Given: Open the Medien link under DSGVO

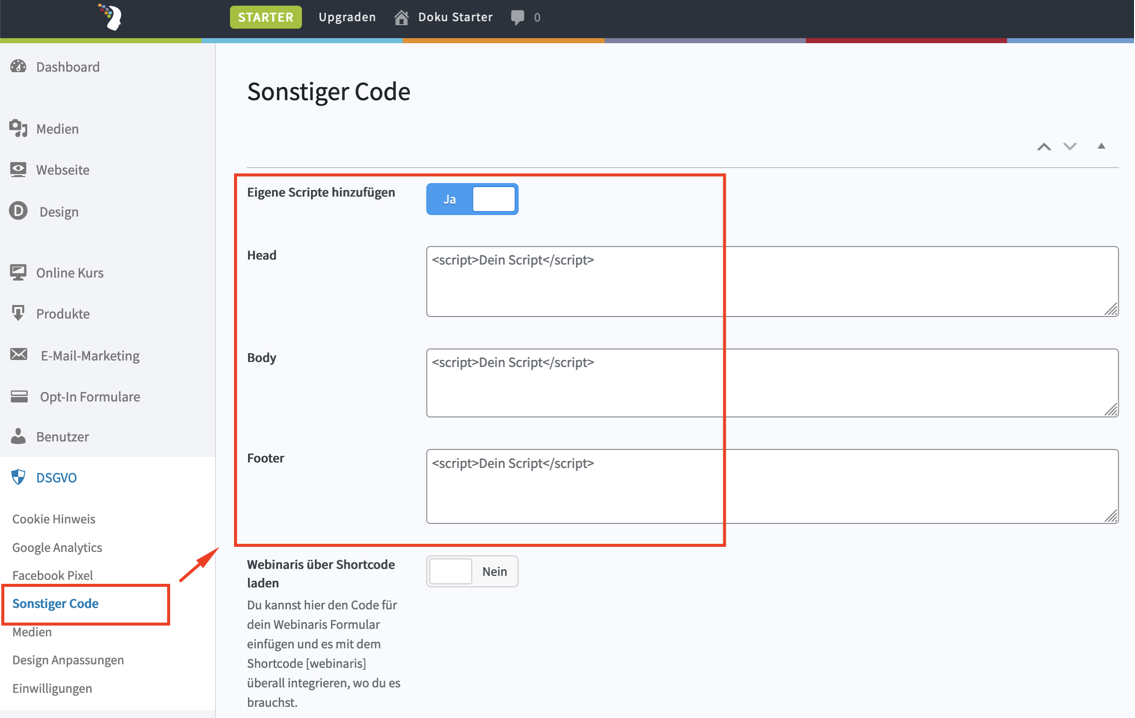Looking at the screenshot, I should click(x=32, y=632).
